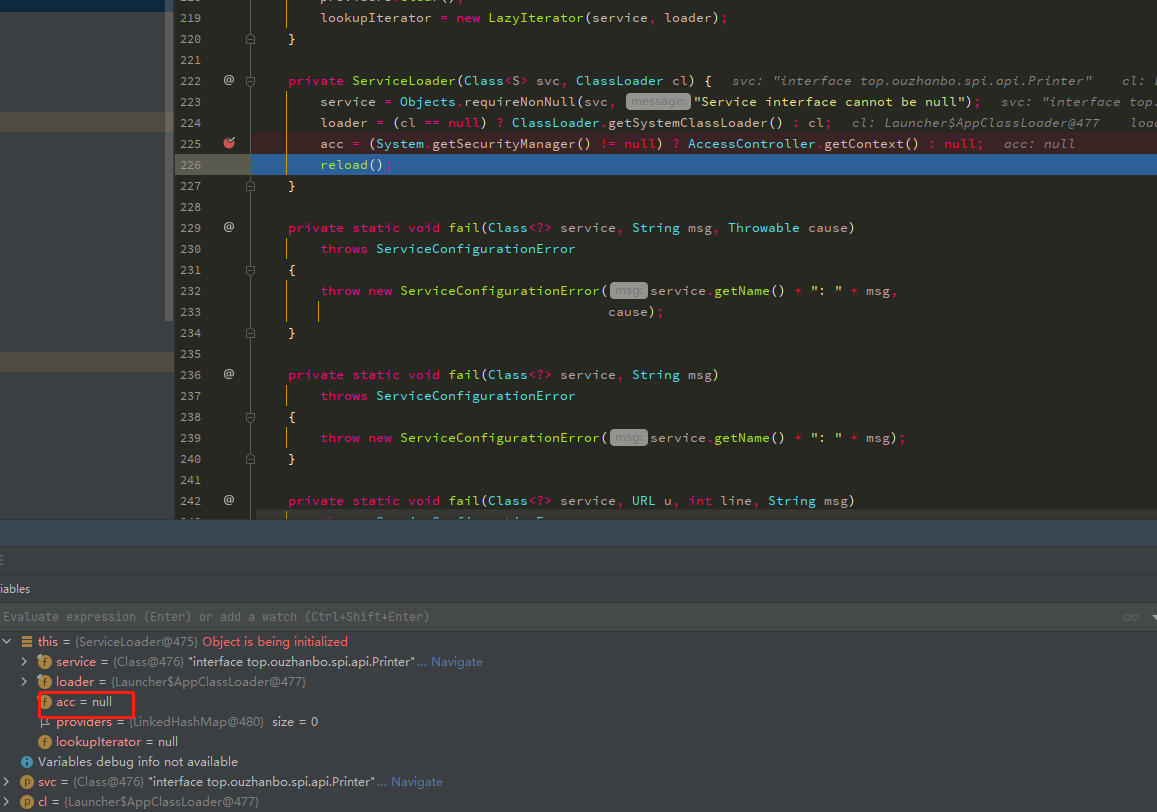Click the 'this' object icon in Variables

tap(27, 641)
